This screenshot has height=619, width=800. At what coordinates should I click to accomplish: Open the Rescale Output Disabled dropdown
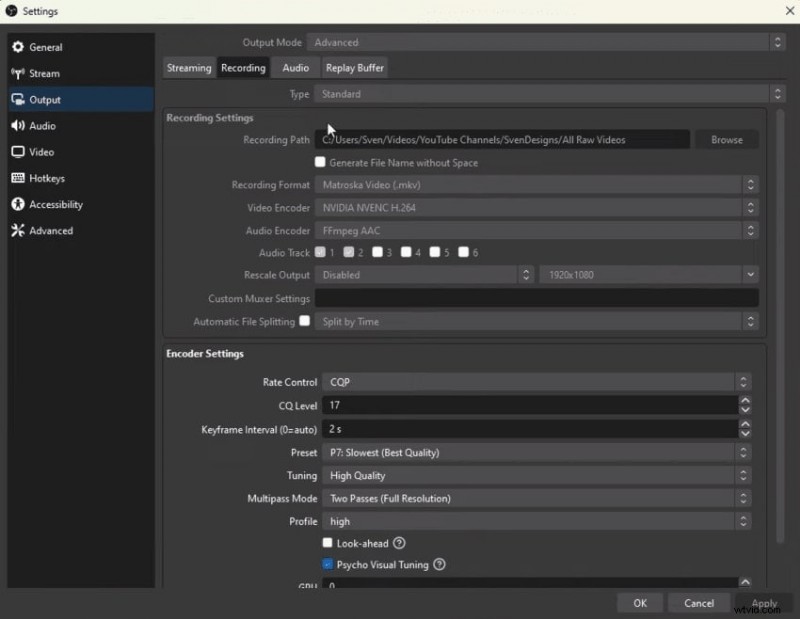coord(424,275)
